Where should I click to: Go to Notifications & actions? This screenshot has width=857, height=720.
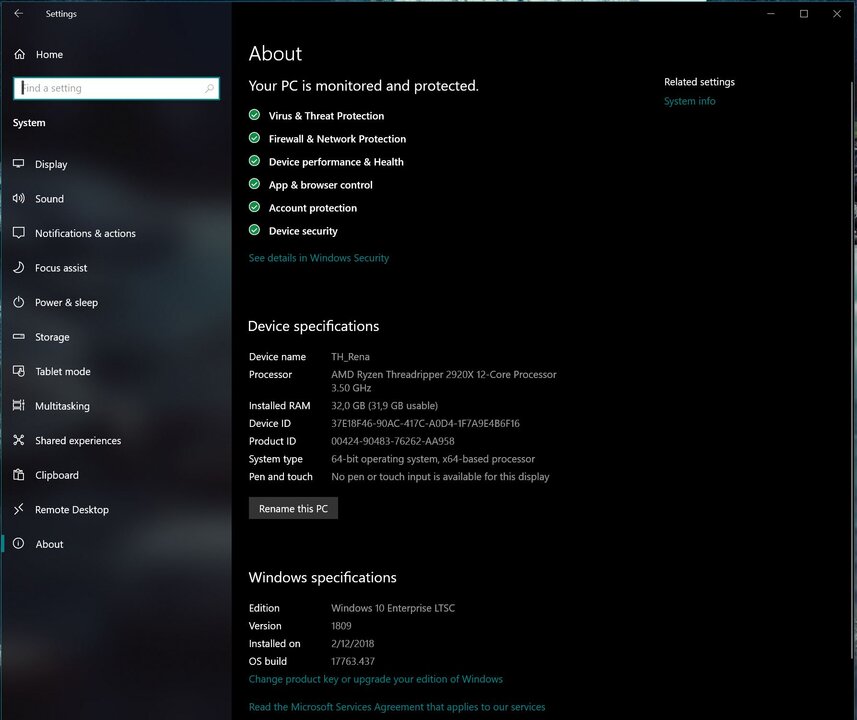point(115,233)
